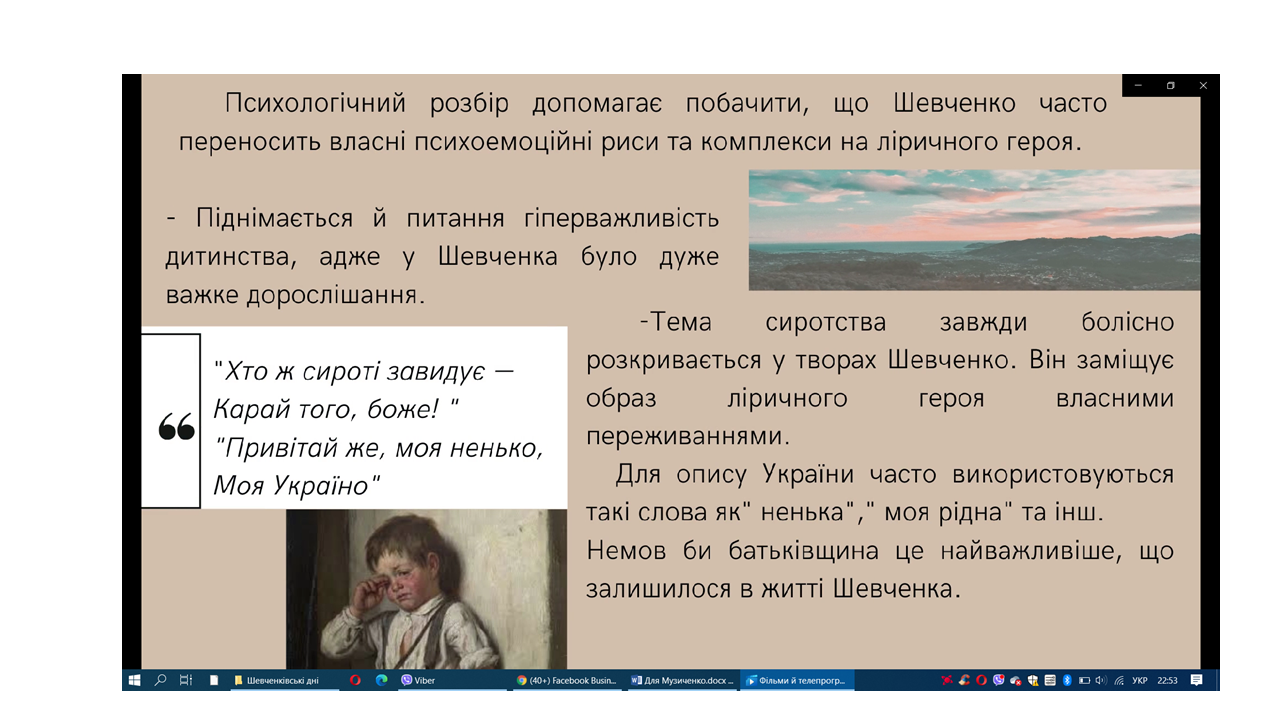Click the battery status tray icon
This screenshot has height=720, width=1280.
[x=1083, y=680]
